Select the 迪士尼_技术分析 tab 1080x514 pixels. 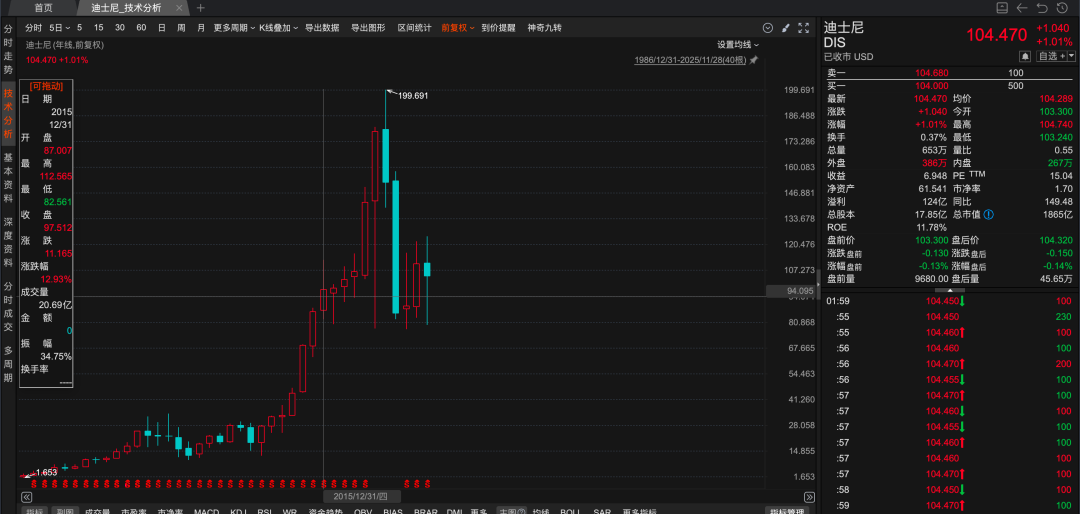coord(126,8)
